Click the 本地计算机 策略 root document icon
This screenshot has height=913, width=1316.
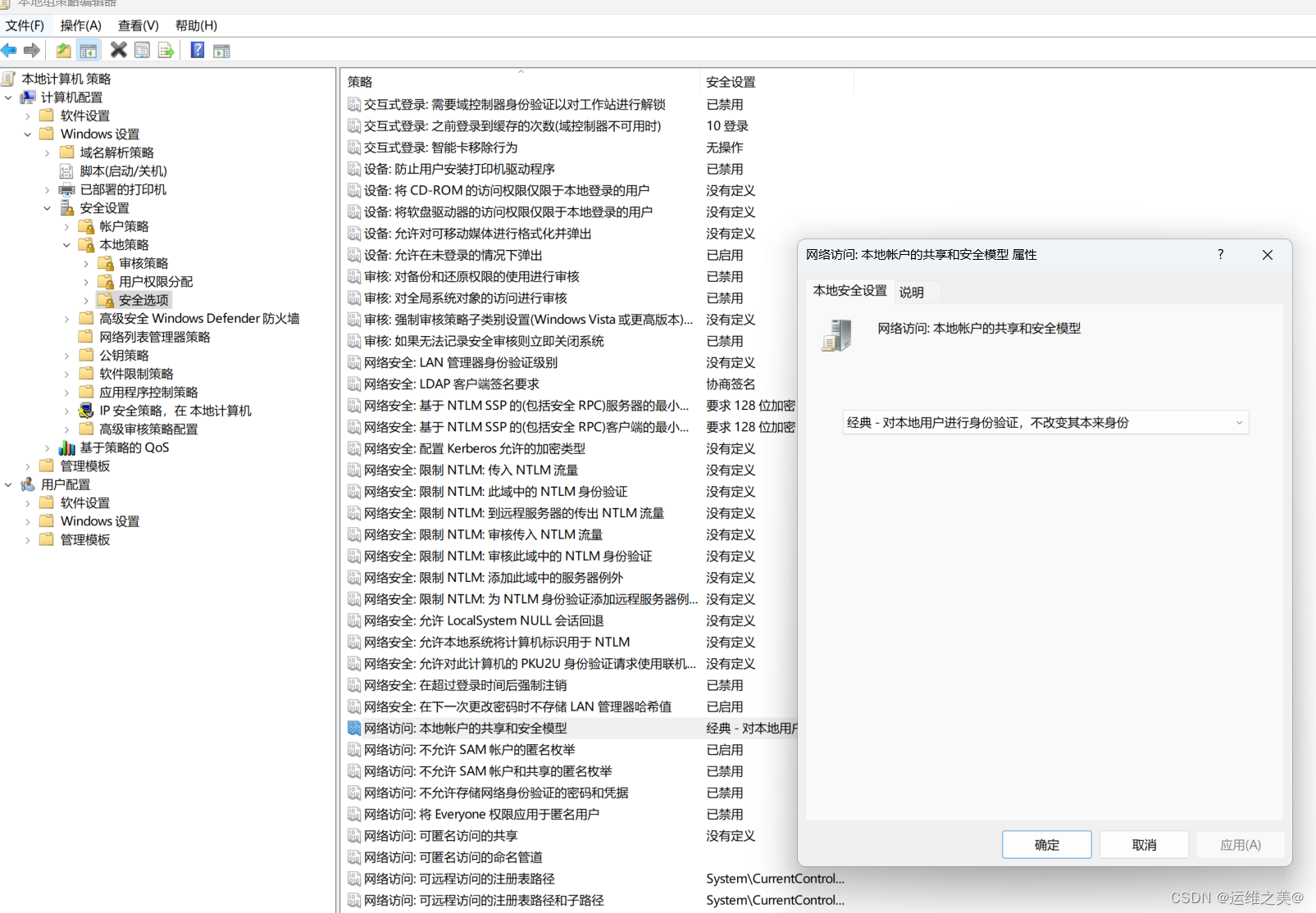[x=9, y=79]
